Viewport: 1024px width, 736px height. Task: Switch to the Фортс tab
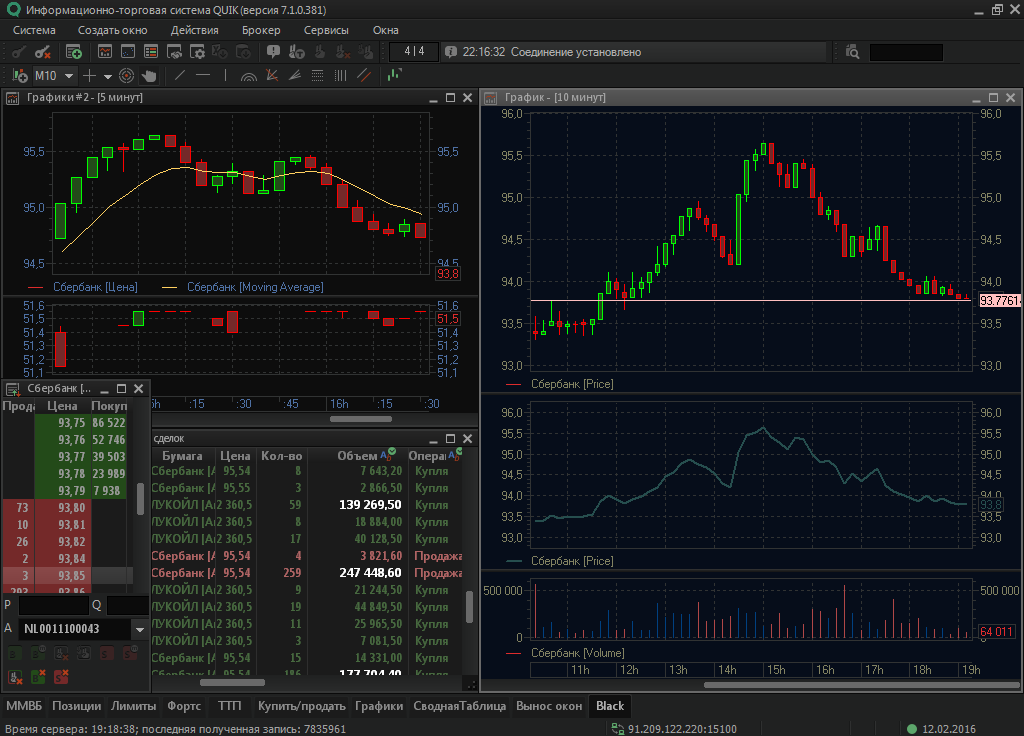[x=184, y=706]
